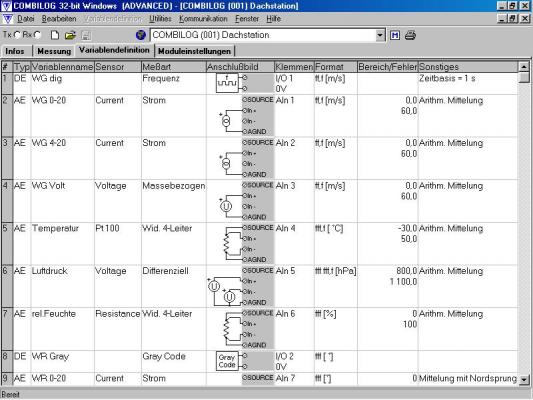Viewport: 533px width, 400px height.
Task: Open the Fenster menu
Action: pos(247,19)
